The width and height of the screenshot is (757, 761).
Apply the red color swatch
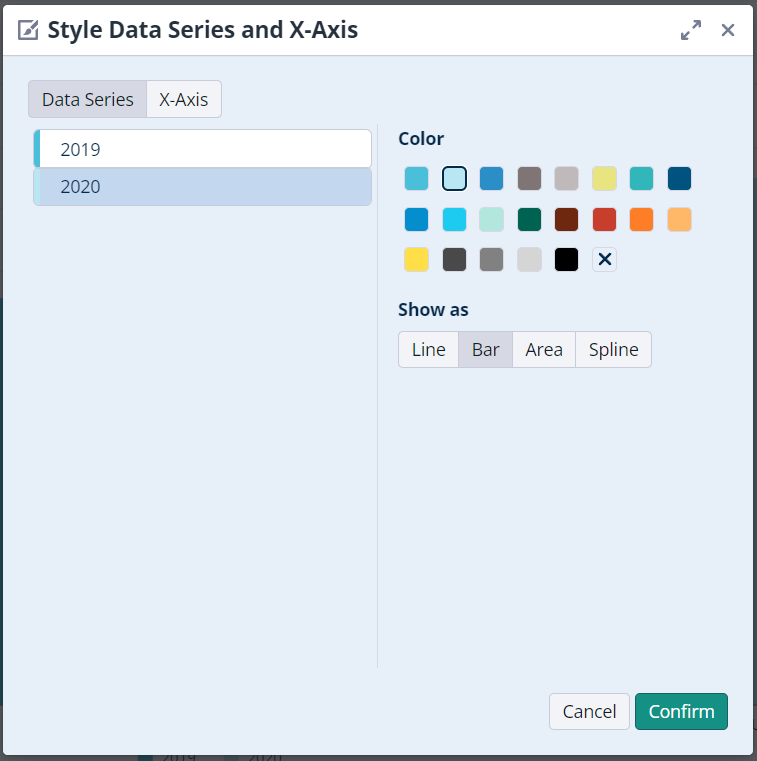click(604, 219)
